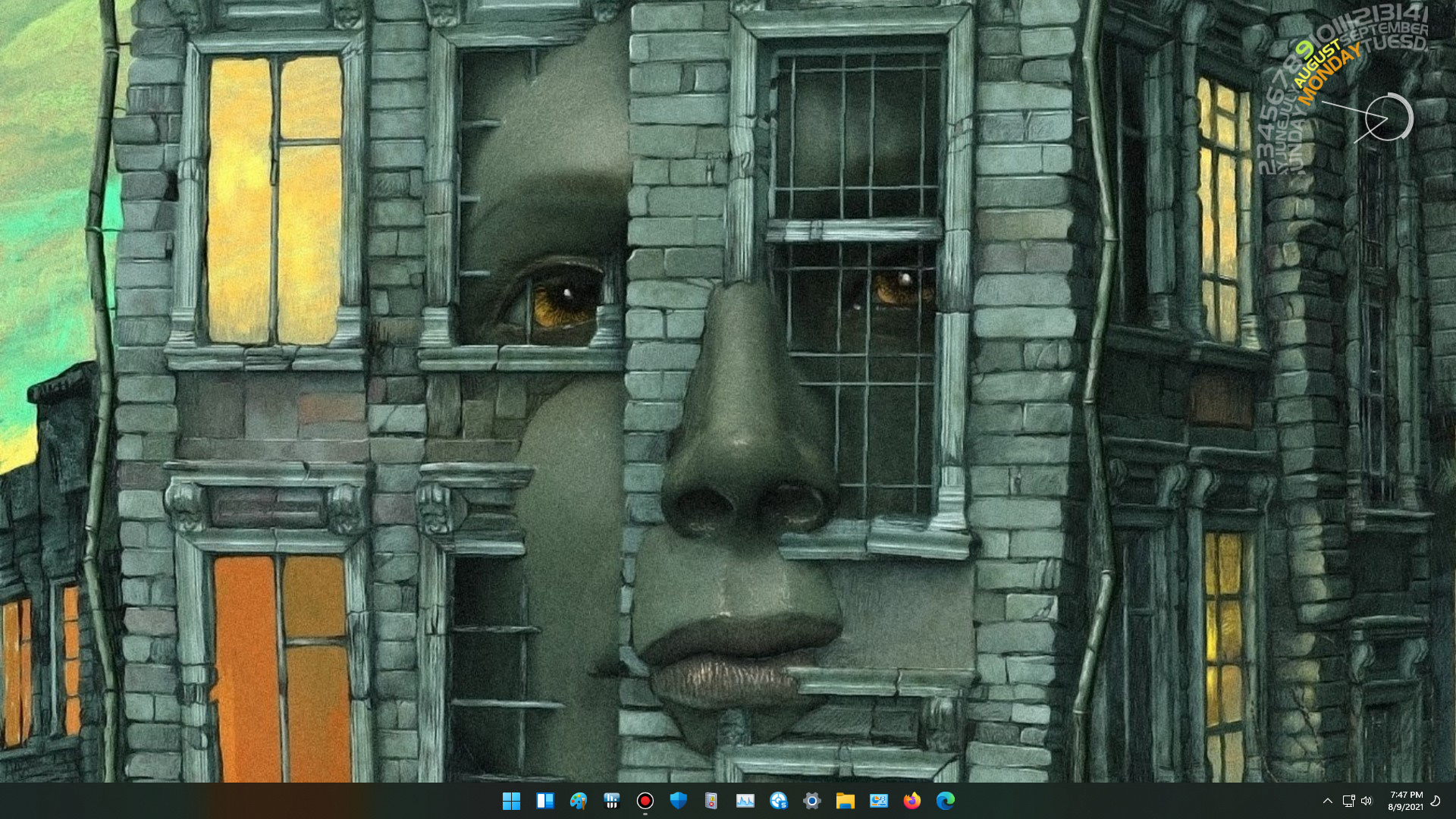Open the Settings gear in taskbar

pos(811,801)
